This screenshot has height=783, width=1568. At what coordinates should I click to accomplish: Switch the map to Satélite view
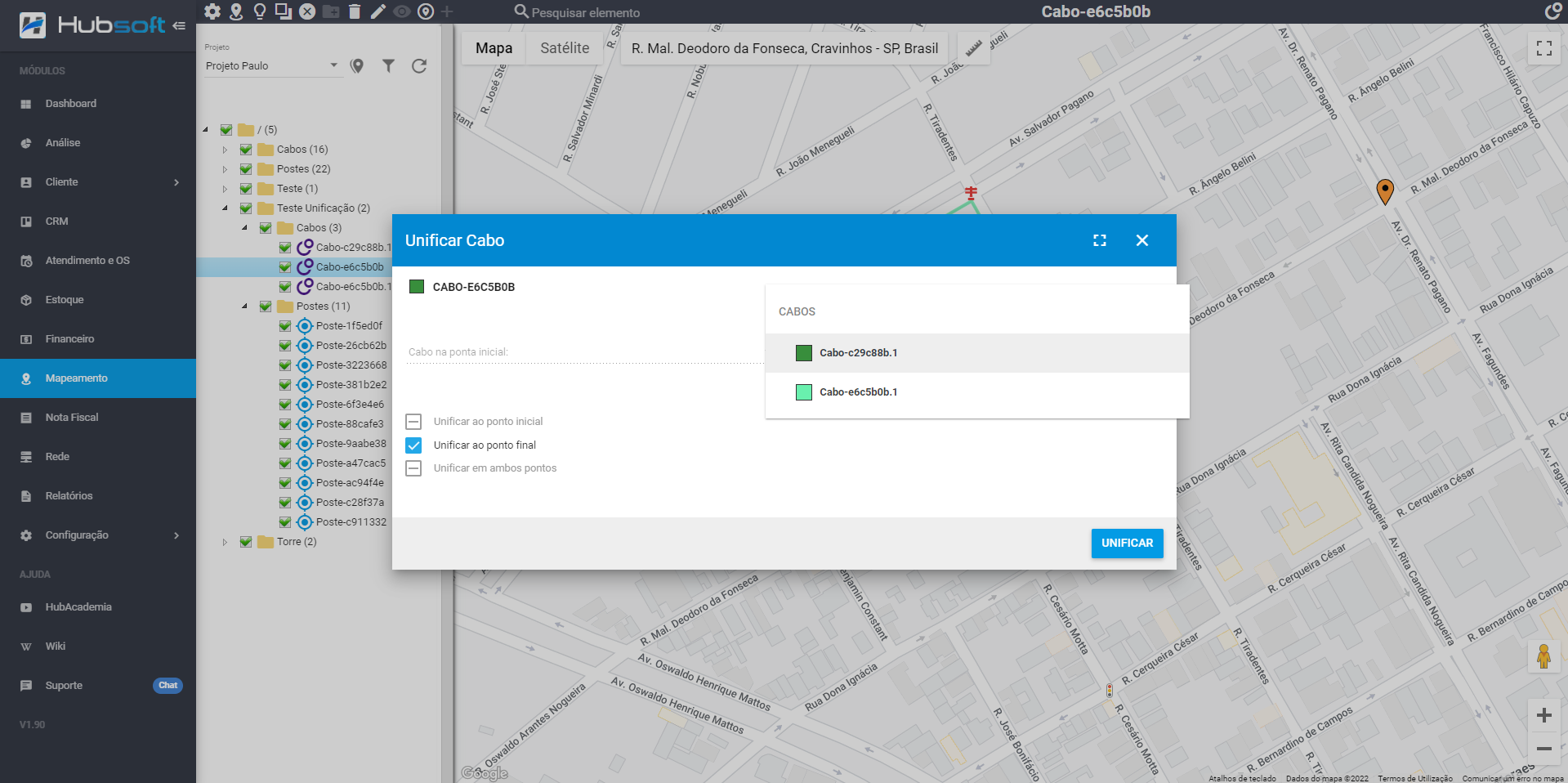click(565, 48)
